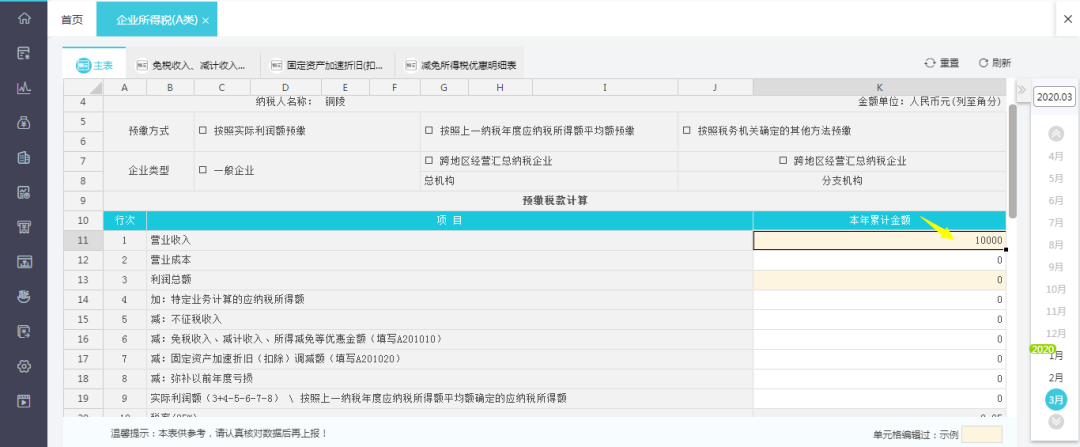The width and height of the screenshot is (1080, 447).
Task: Open the 减免所得税优惠明细表 tab
Action: coord(459,65)
